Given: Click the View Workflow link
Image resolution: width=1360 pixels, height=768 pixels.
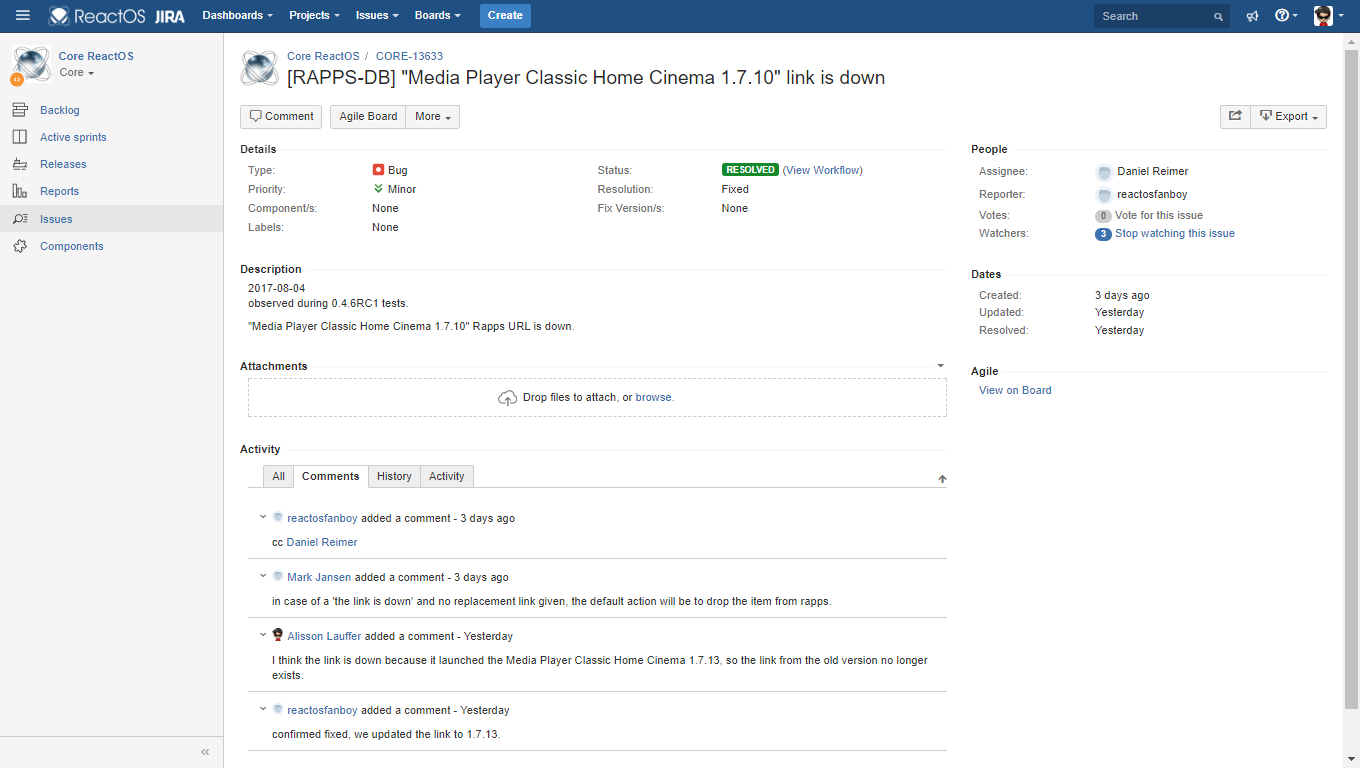Looking at the screenshot, I should point(823,171).
